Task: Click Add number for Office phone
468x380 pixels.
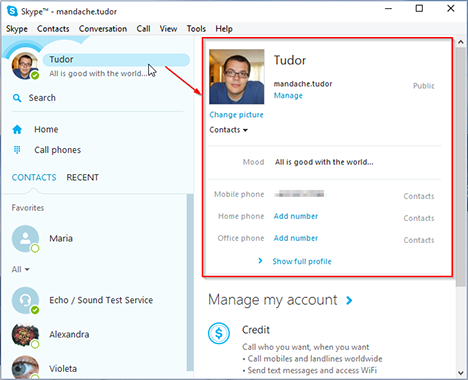Action: pyautogui.click(x=296, y=238)
